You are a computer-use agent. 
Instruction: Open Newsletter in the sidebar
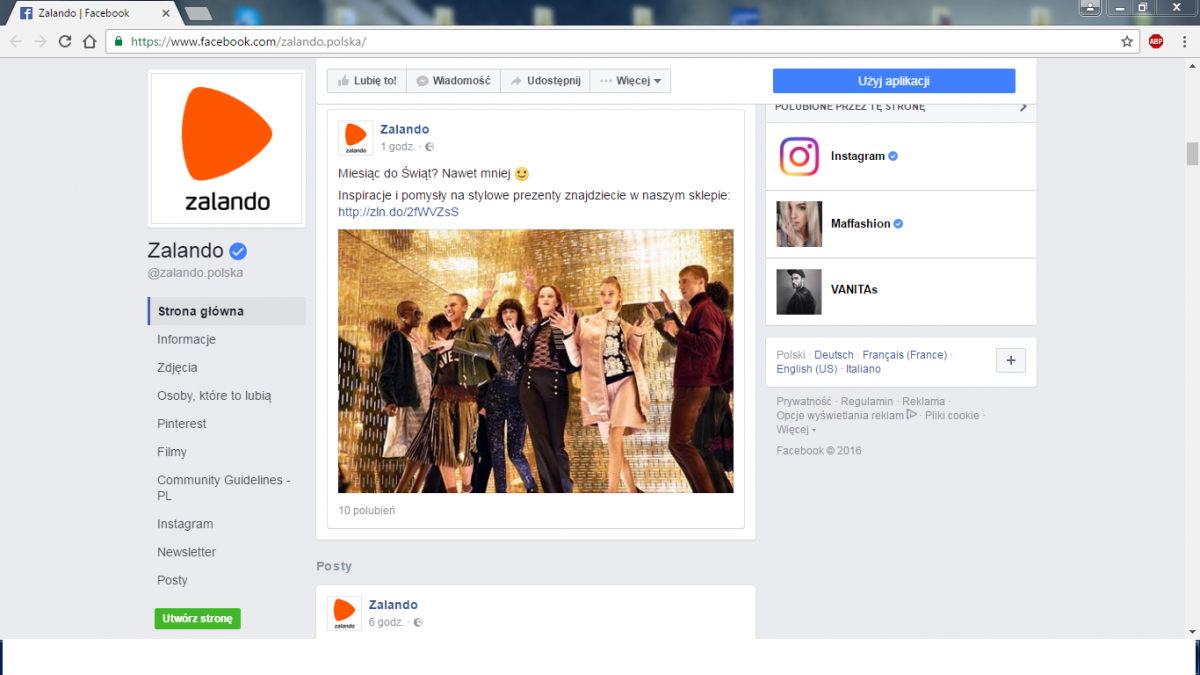point(186,551)
